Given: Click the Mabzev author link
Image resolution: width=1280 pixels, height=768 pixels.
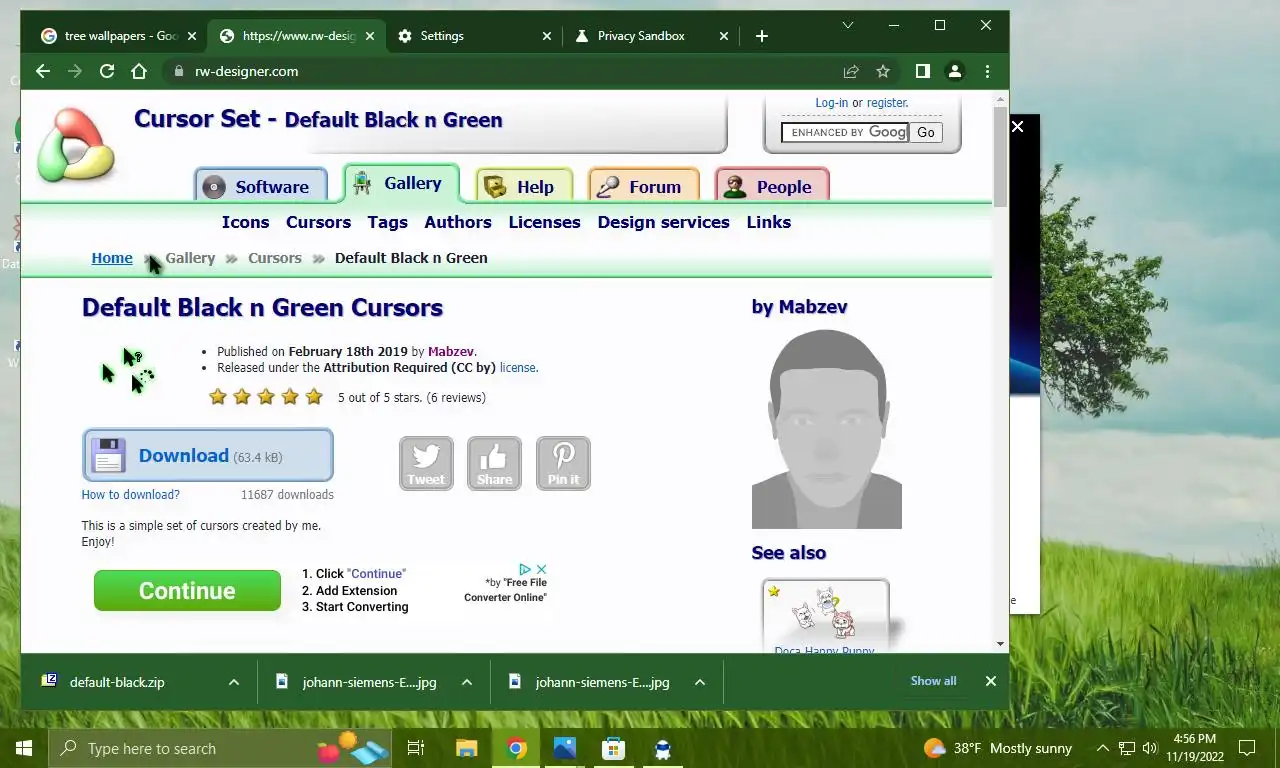Looking at the screenshot, I should pos(451,351).
